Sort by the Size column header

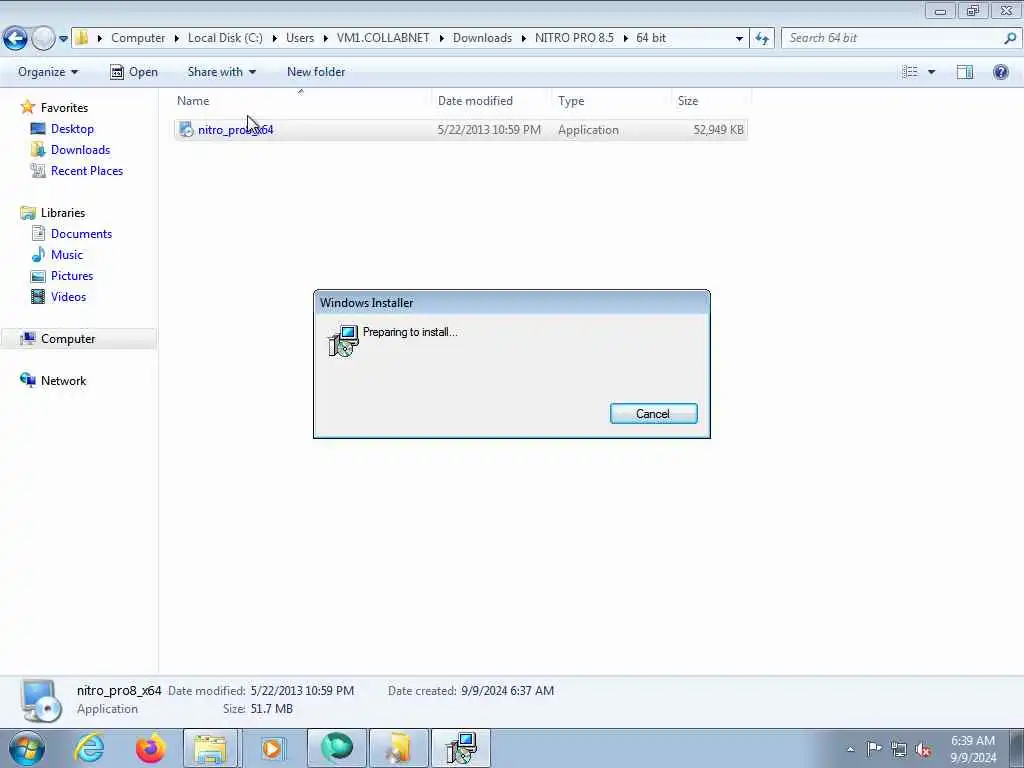(x=688, y=101)
